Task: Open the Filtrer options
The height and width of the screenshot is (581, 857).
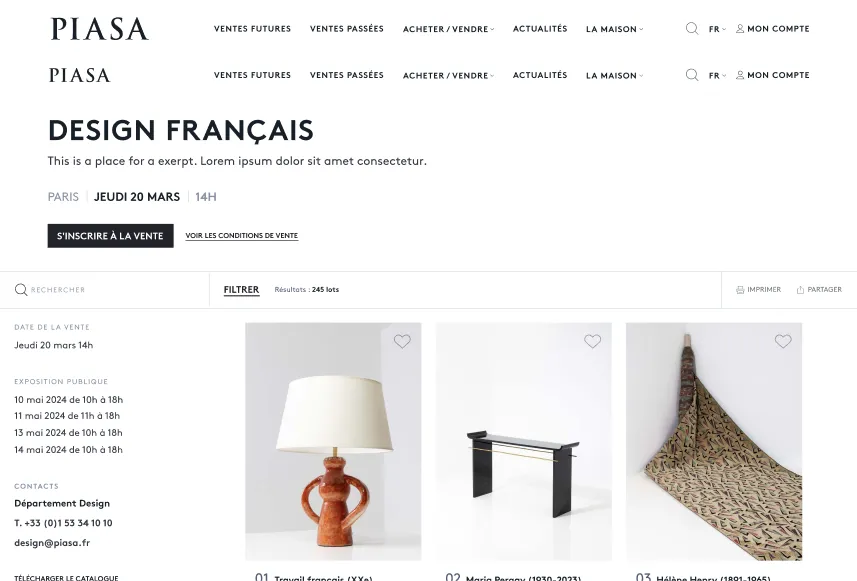Action: coord(241,290)
